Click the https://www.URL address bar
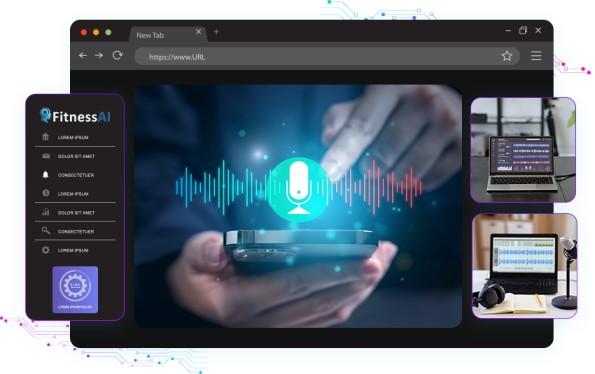Screen dimensions: 595x374 [326, 57]
